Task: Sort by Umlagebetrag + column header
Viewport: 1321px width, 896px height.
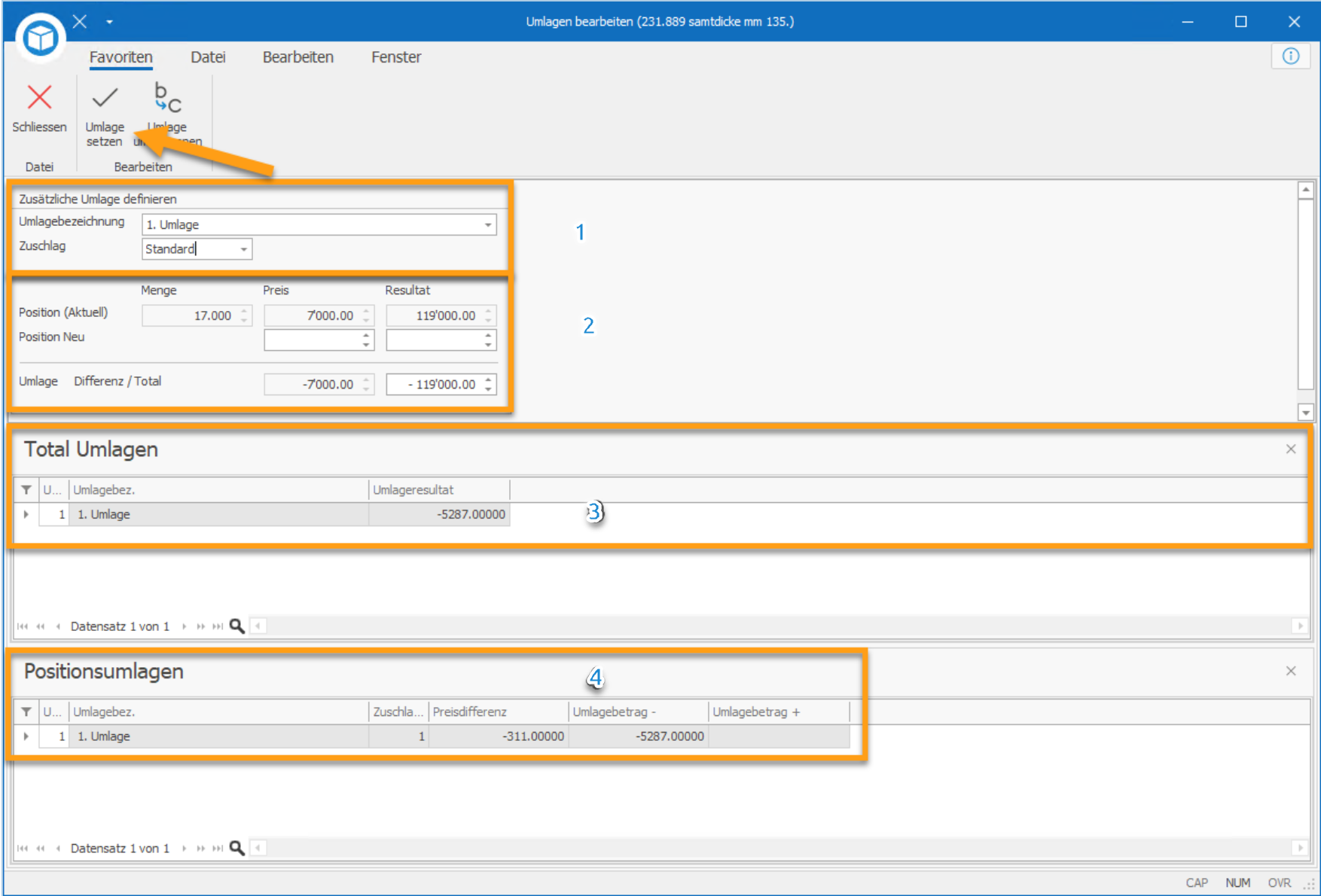Action: 779,712
